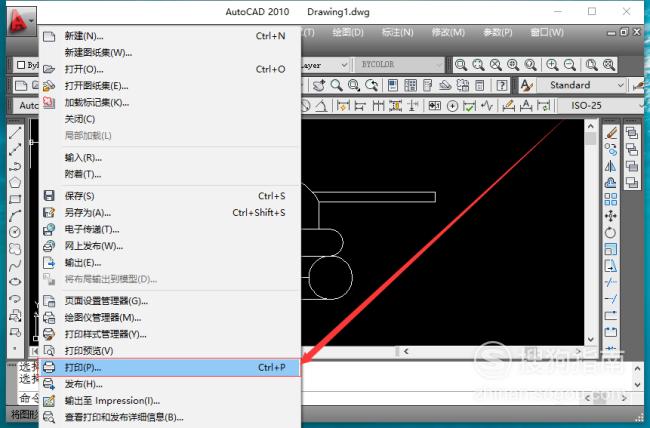The image size is (650, 428).
Task: Click the Copy object tool
Action: coord(611,149)
